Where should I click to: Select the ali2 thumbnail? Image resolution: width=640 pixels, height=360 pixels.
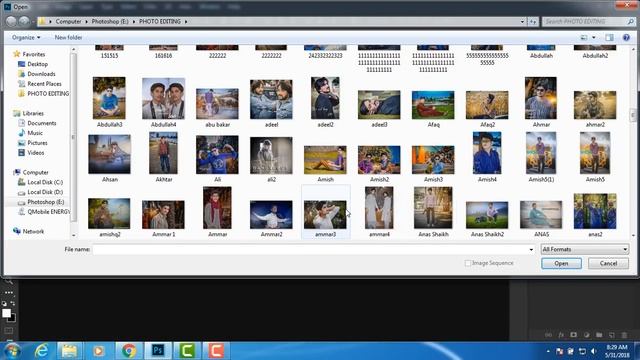(x=271, y=156)
